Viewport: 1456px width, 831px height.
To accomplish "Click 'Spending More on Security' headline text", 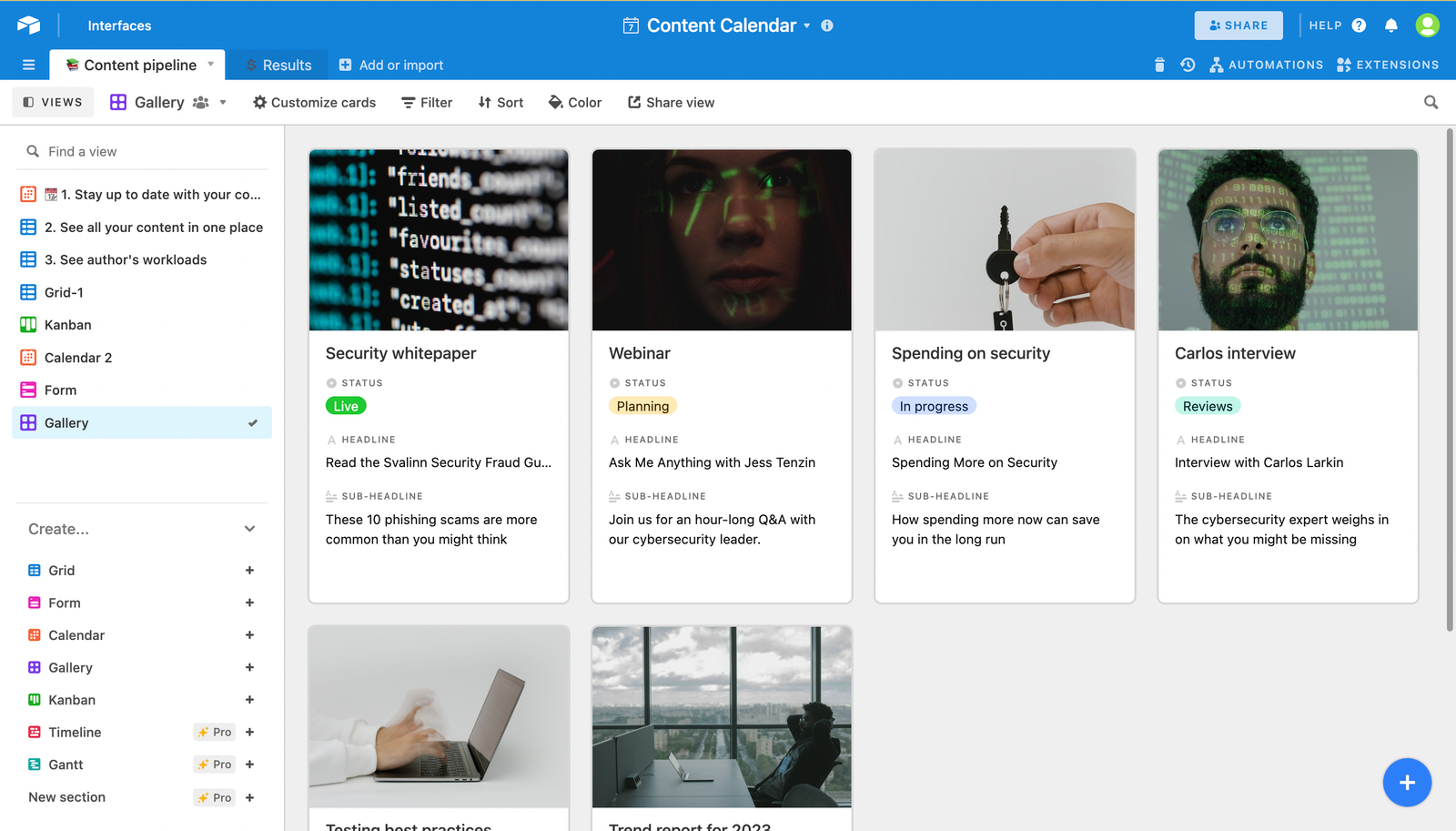I will pyautogui.click(x=975, y=462).
